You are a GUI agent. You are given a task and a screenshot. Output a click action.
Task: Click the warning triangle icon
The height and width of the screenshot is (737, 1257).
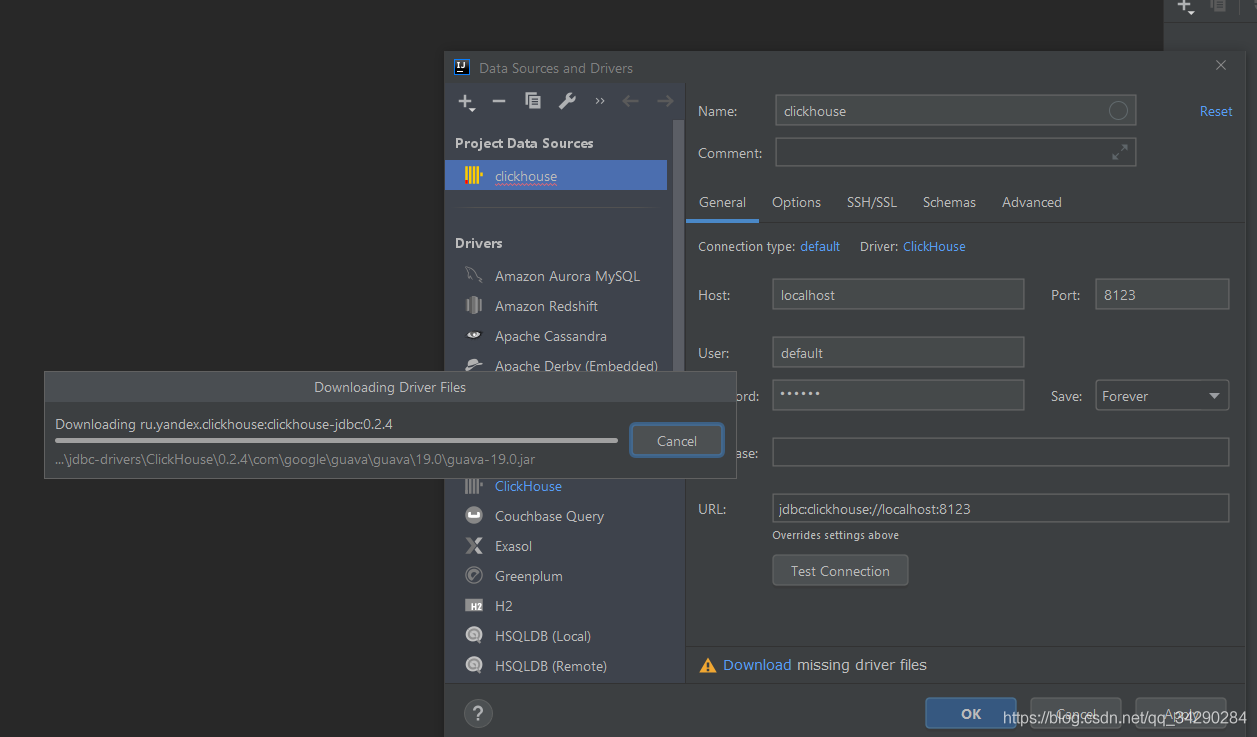pyautogui.click(x=707, y=665)
